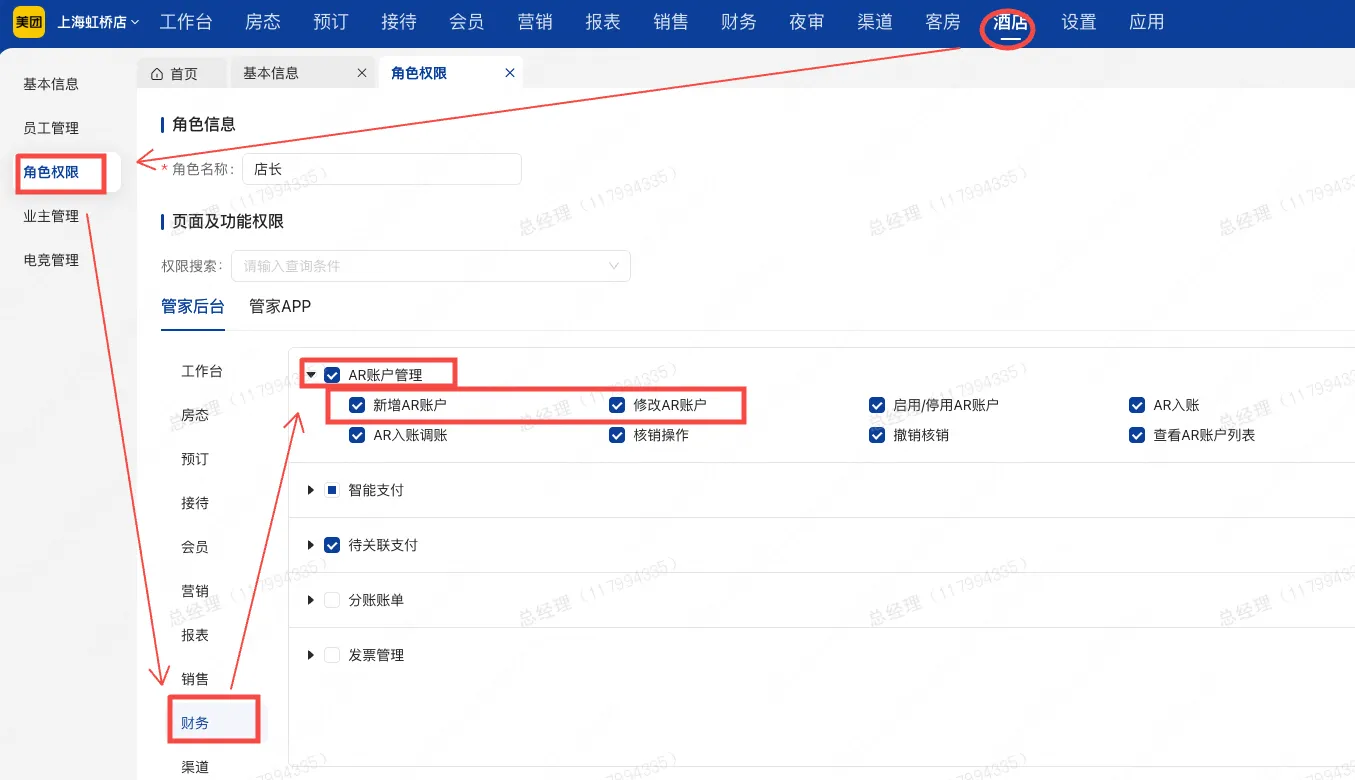
Task: Switch to the 管家APP tab
Action: coord(279,307)
